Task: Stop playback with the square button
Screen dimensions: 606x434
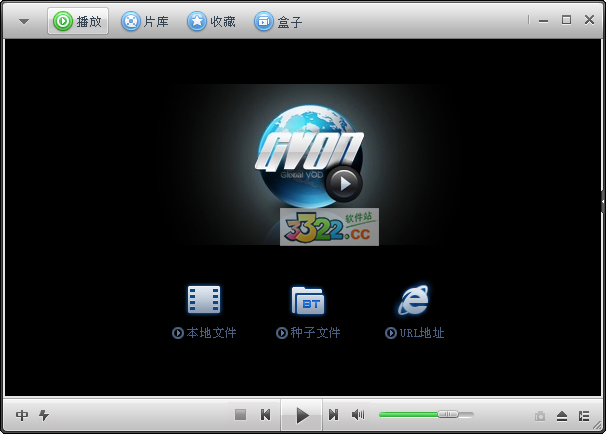Action: coord(240,415)
